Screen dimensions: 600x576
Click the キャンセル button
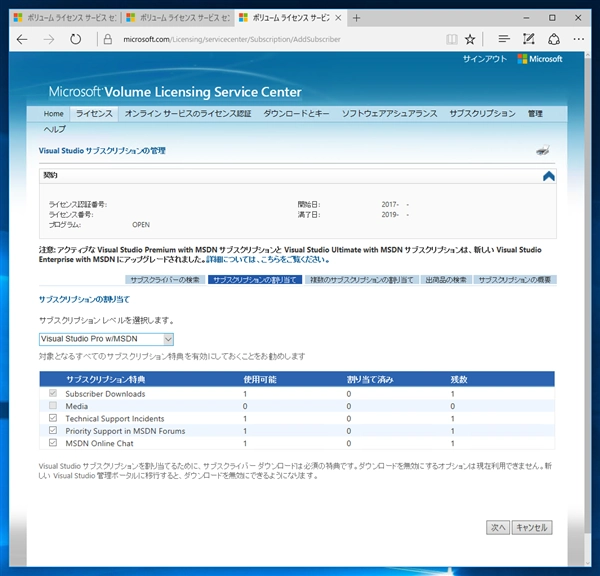tap(532, 527)
